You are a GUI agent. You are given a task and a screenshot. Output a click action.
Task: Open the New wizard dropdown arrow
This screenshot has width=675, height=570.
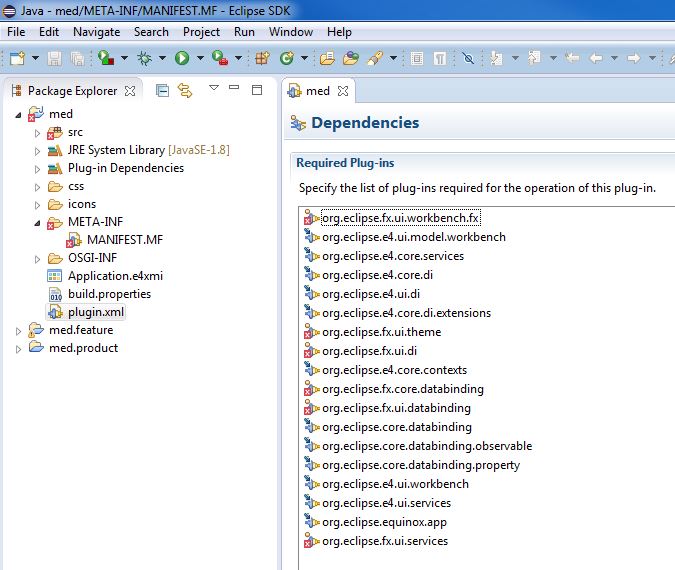35,58
